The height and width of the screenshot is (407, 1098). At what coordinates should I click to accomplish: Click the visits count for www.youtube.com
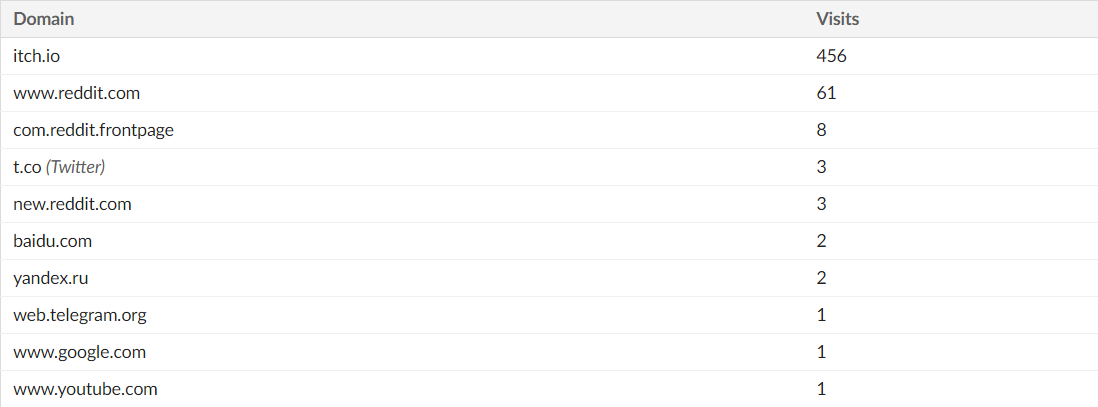click(821, 389)
